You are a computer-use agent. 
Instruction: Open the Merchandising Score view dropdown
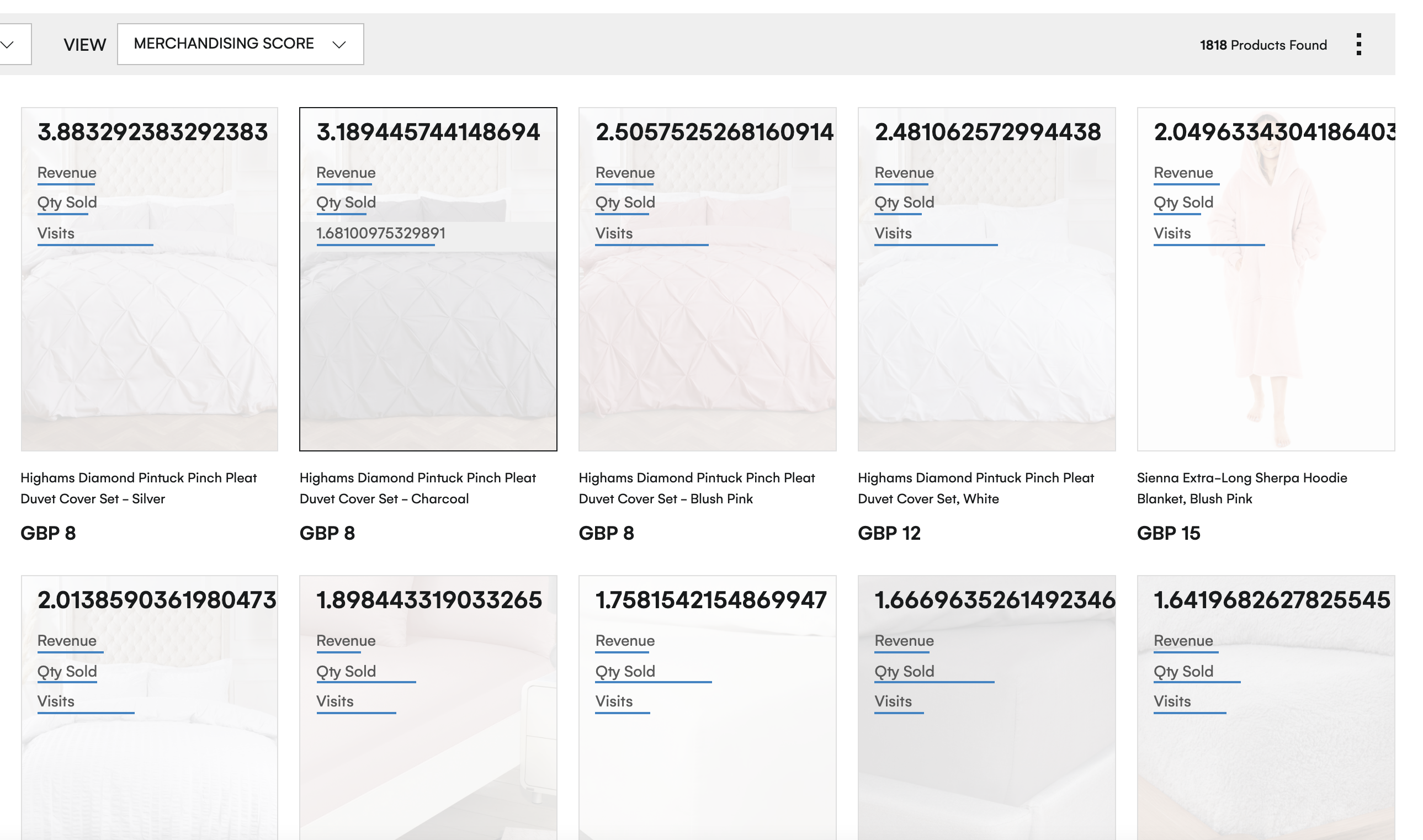coord(241,44)
